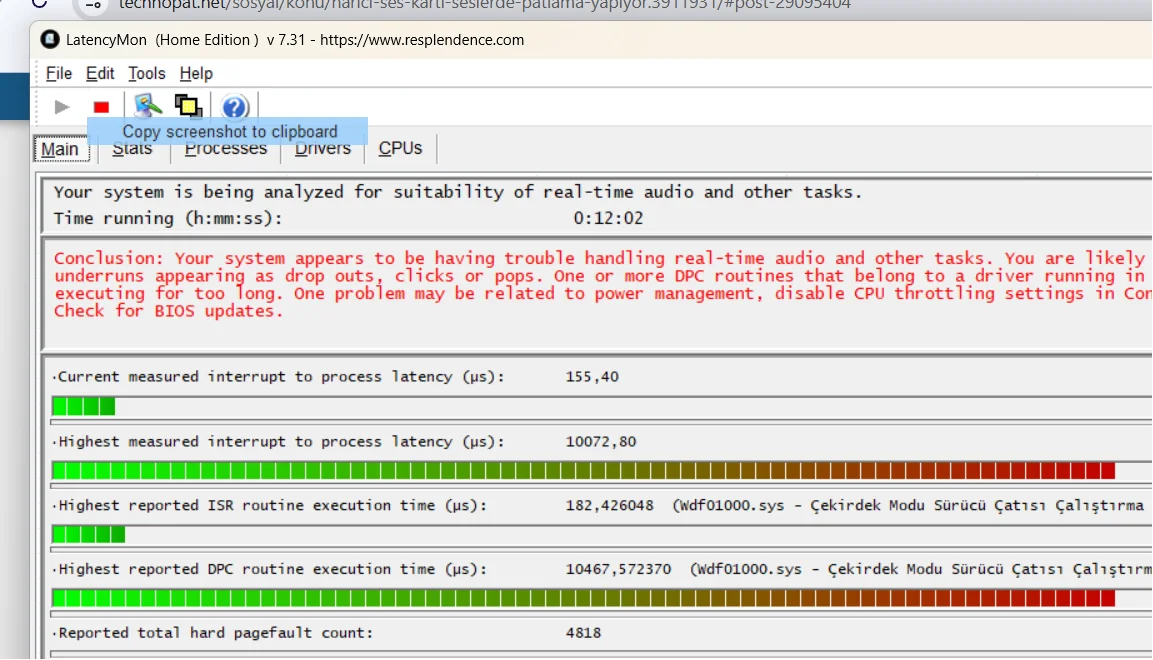The image size is (1153, 660).
Task: Click the DPC time value 10467,572370
Action: coord(618,570)
